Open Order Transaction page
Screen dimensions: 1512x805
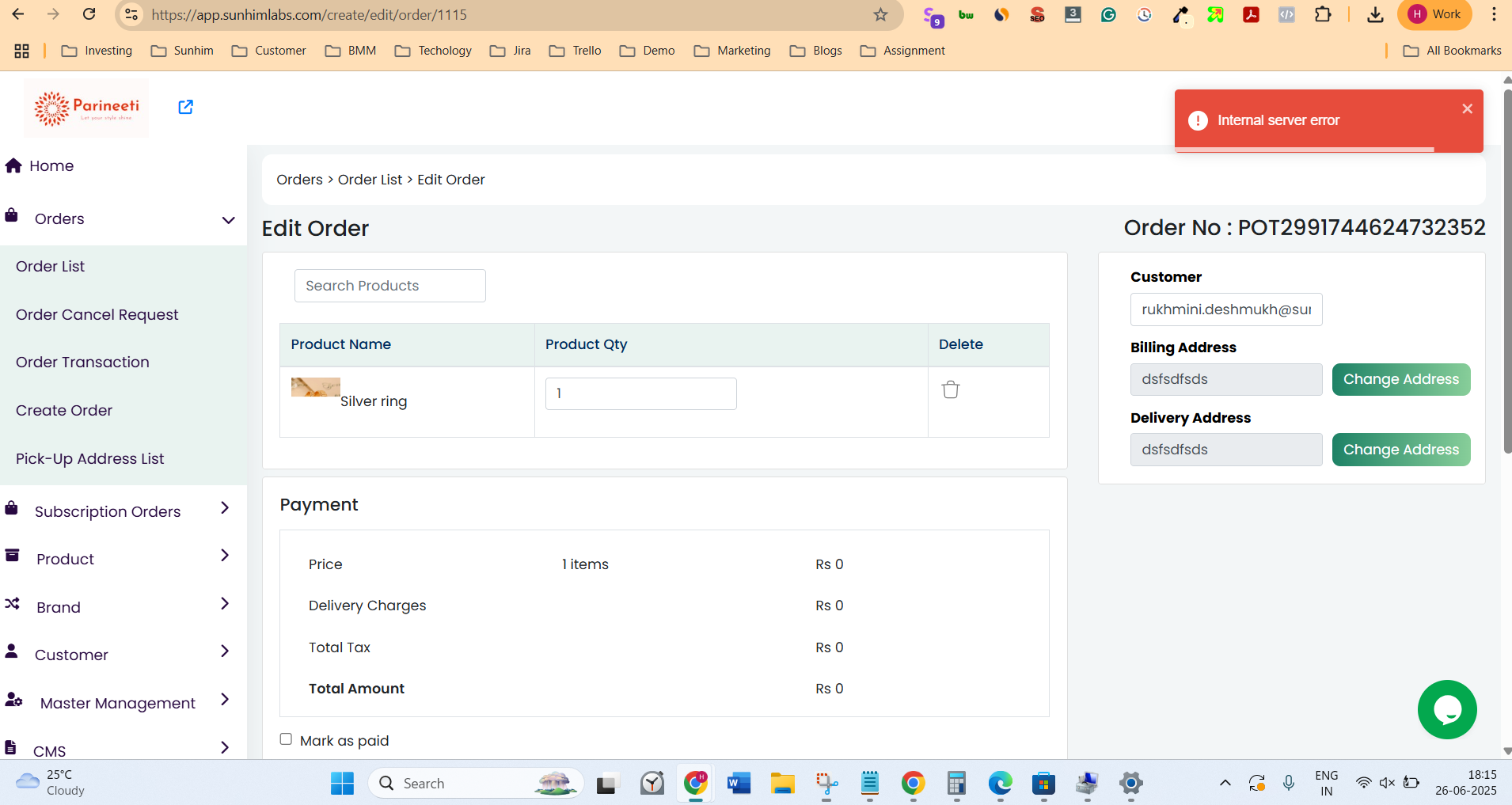coord(82,363)
